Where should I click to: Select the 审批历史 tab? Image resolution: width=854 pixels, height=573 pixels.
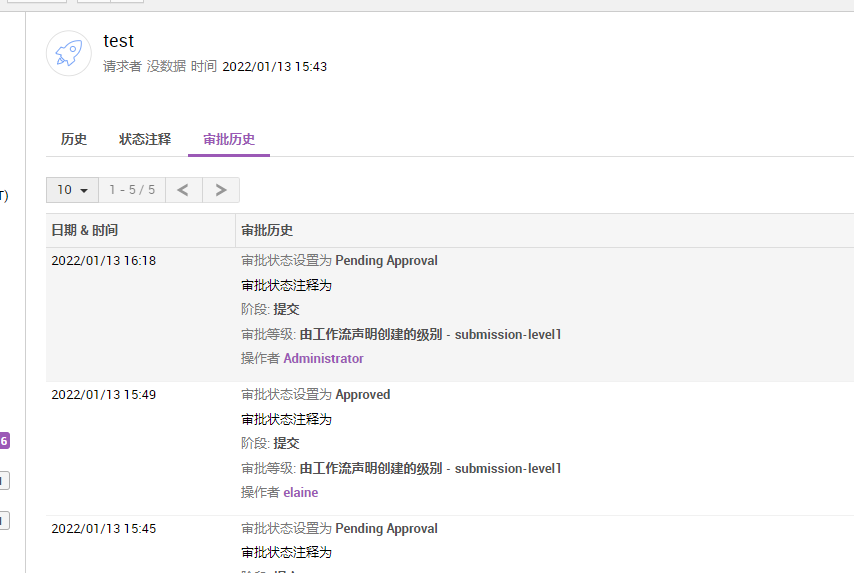pos(229,139)
